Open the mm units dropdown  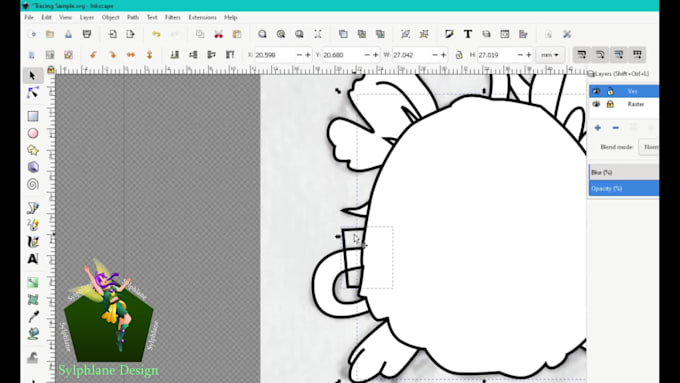550,55
